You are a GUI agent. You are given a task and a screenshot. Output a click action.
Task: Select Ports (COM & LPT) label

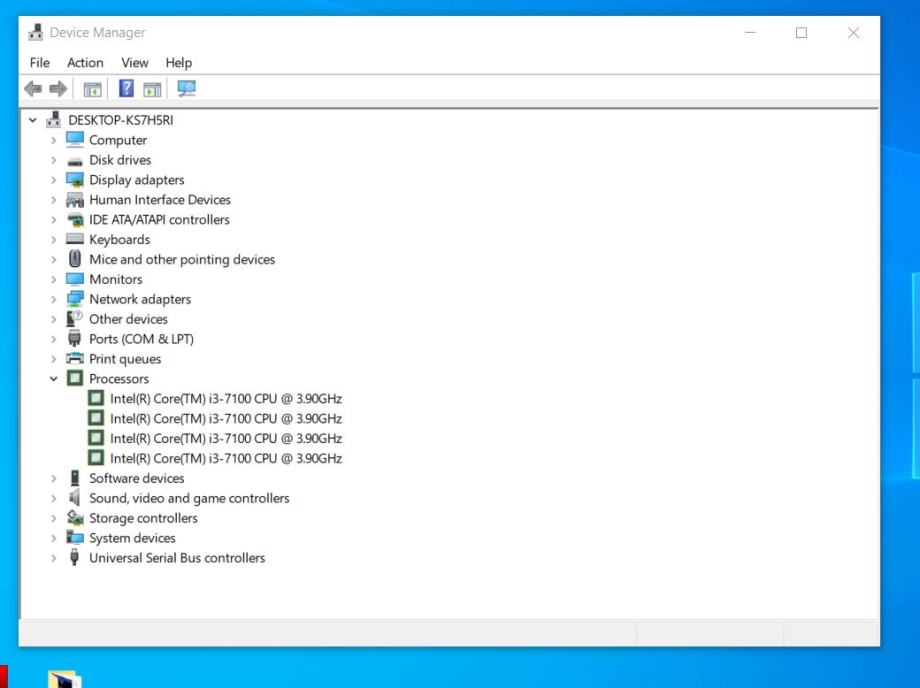pyautogui.click(x=141, y=339)
